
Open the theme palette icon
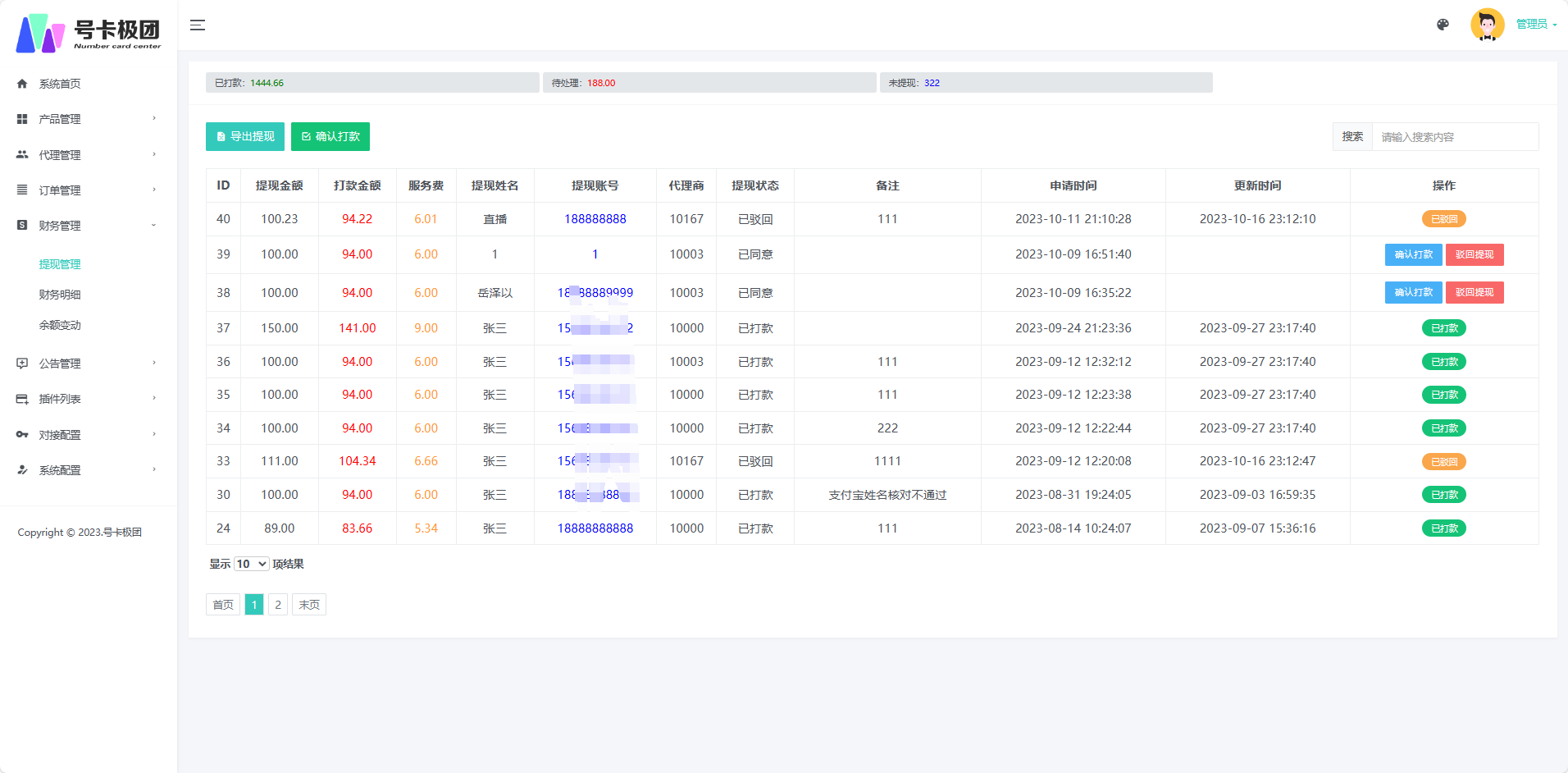coord(1443,25)
